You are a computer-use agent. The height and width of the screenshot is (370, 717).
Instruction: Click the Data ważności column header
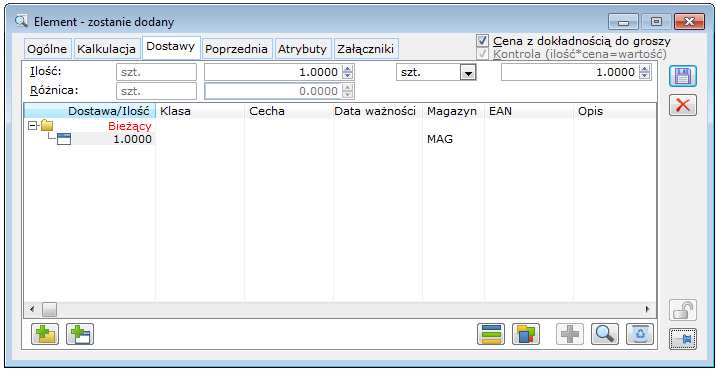click(x=378, y=111)
